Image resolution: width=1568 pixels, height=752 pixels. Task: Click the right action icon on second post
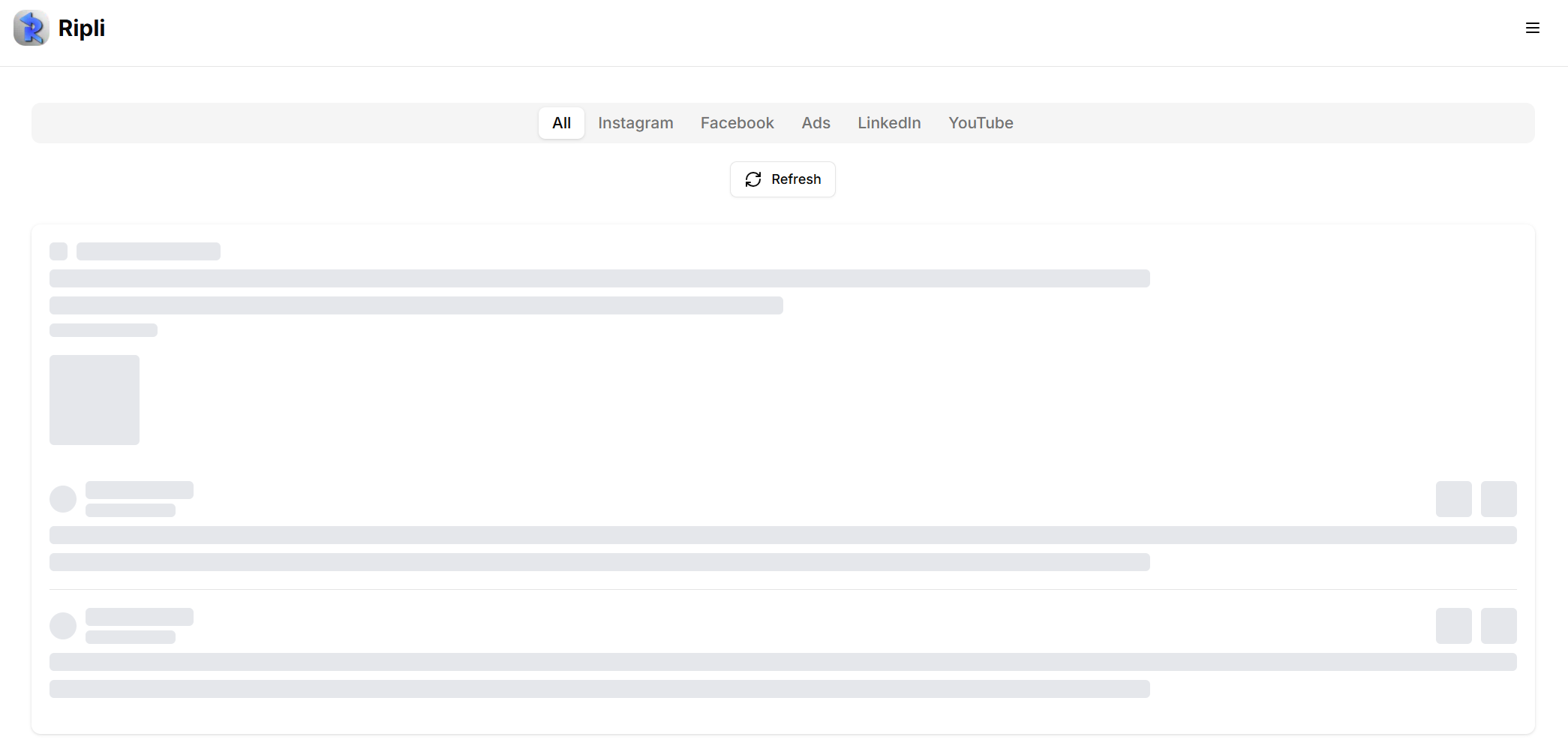[x=1498, y=625]
